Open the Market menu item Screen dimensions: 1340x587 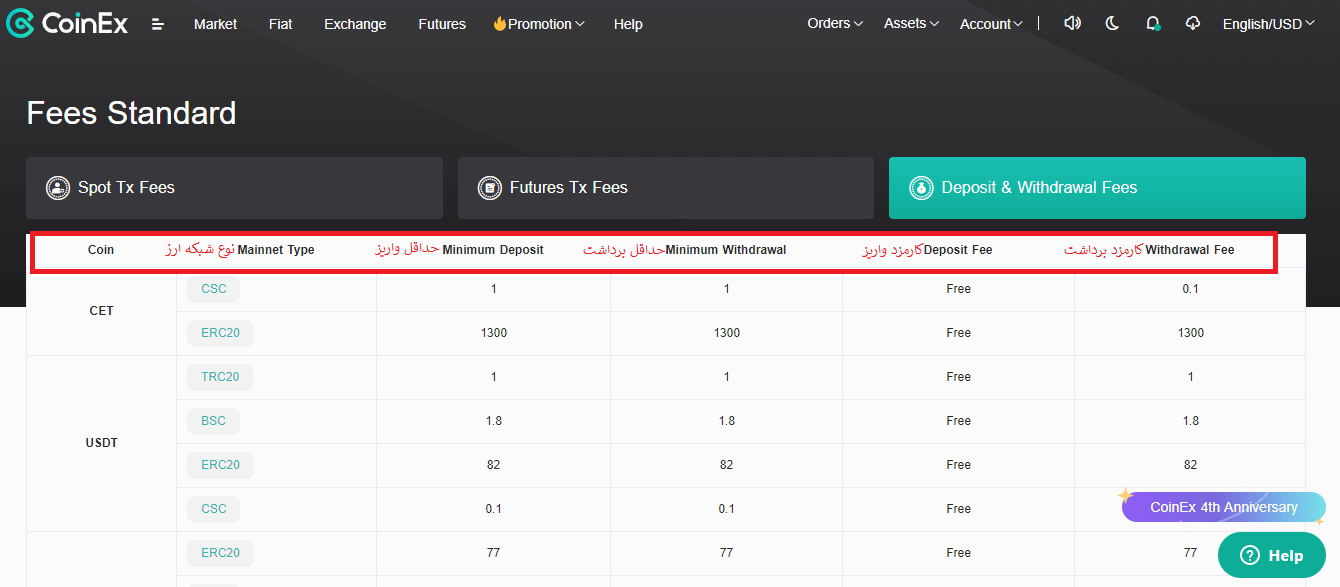[x=216, y=24]
